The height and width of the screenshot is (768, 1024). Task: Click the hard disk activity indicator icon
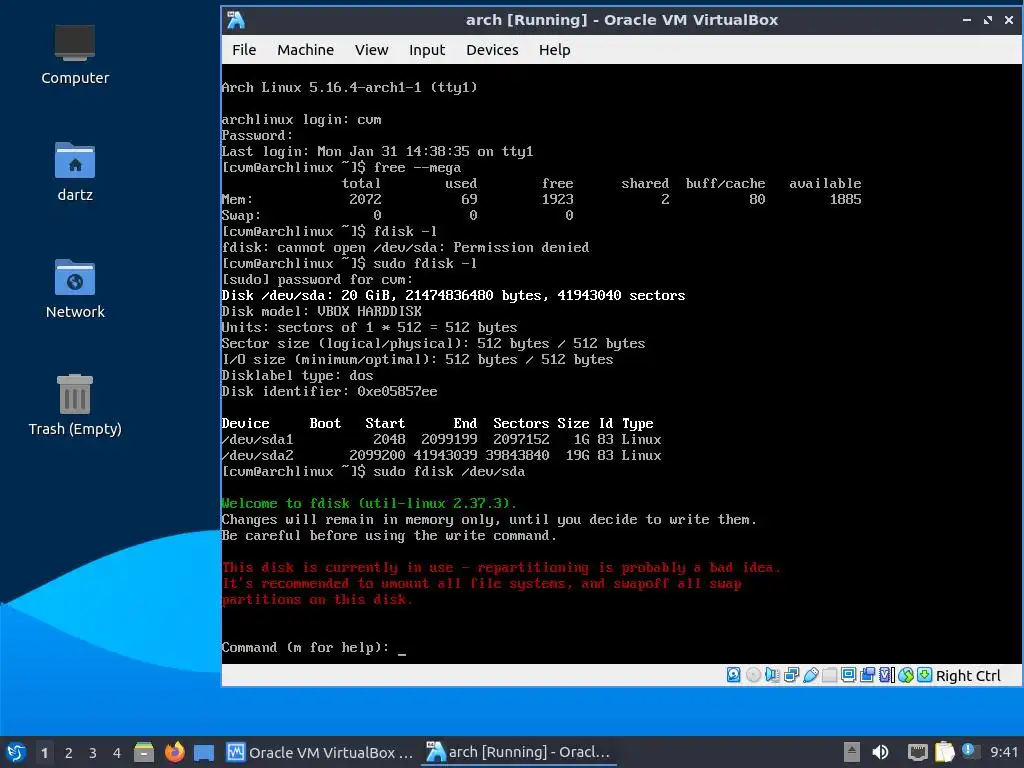[x=733, y=675]
